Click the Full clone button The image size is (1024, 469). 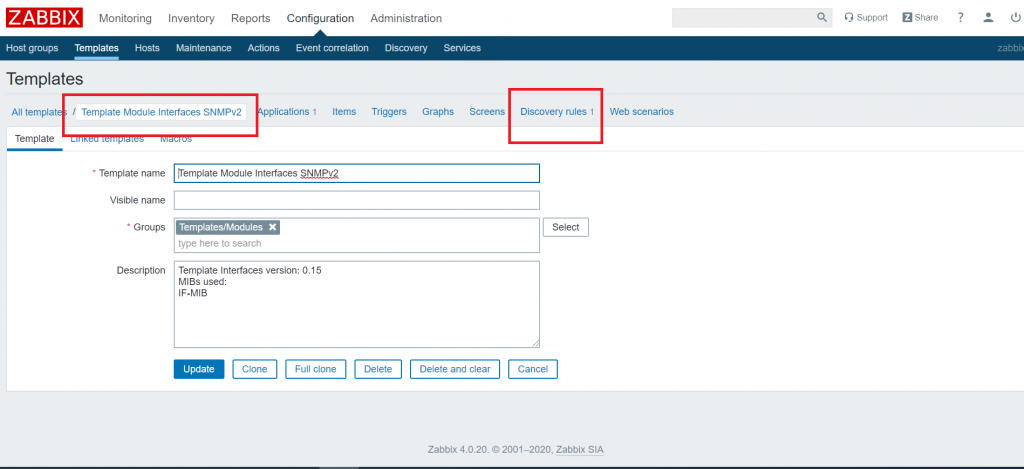(x=315, y=369)
